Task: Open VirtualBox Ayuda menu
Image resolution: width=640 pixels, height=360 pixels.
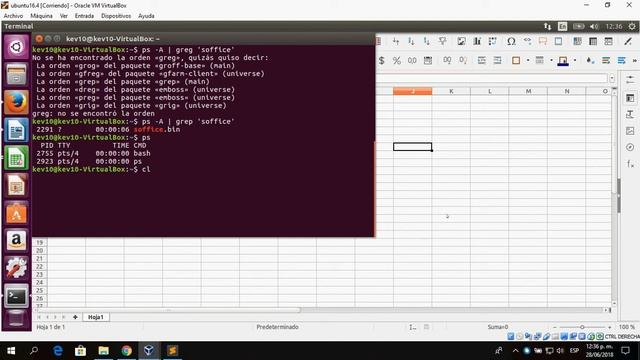Action: coord(146,16)
